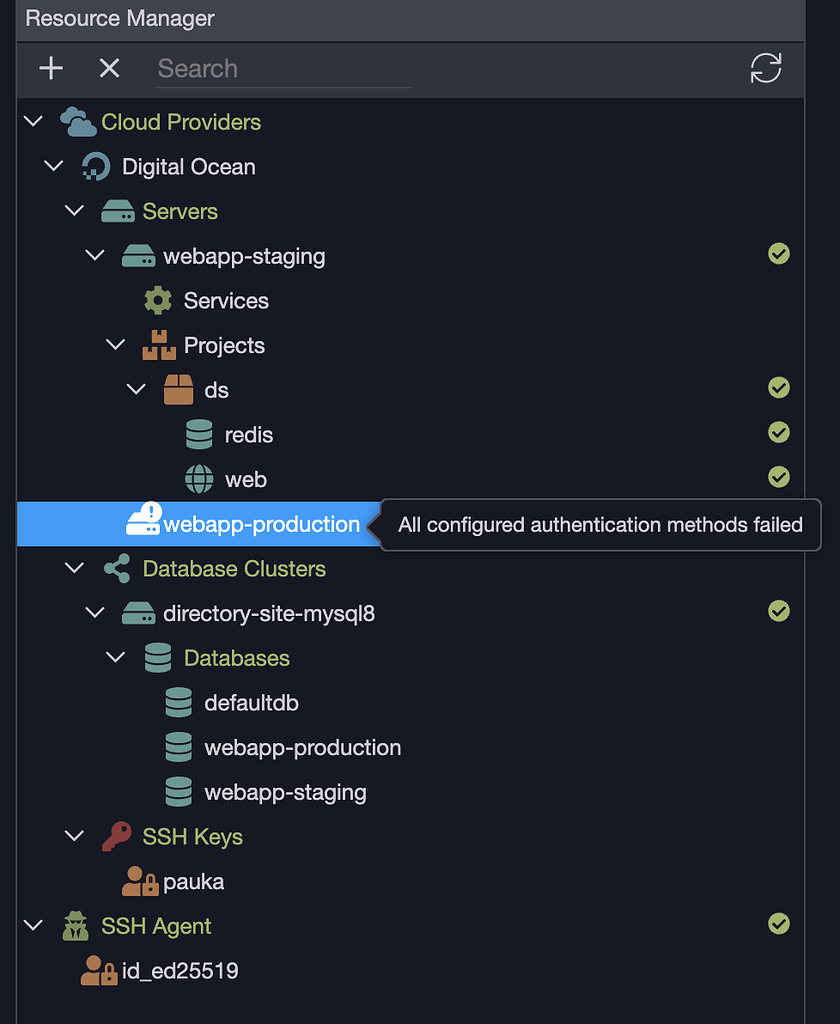Collapse the Database Clusters chevron
Viewport: 840px width, 1024px height.
coord(74,567)
